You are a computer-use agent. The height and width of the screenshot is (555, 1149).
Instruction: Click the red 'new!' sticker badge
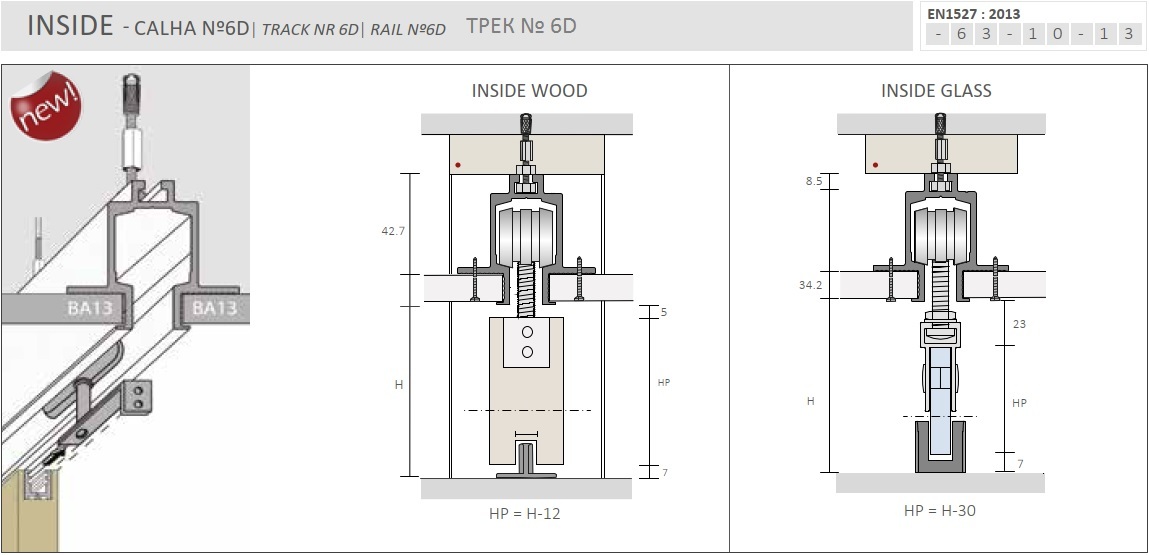click(45, 105)
